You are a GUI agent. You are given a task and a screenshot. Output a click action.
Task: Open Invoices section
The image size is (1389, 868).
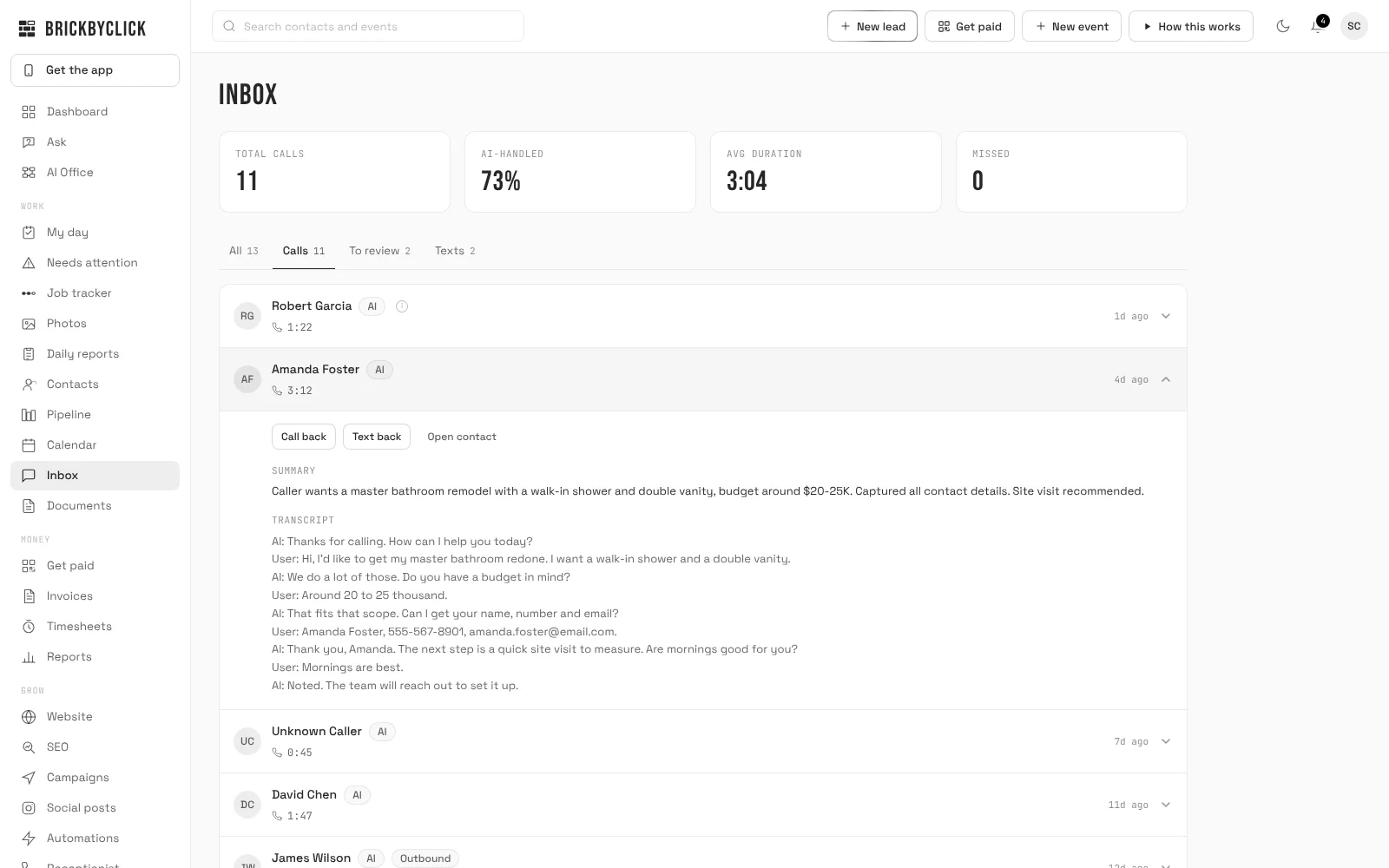click(x=95, y=596)
